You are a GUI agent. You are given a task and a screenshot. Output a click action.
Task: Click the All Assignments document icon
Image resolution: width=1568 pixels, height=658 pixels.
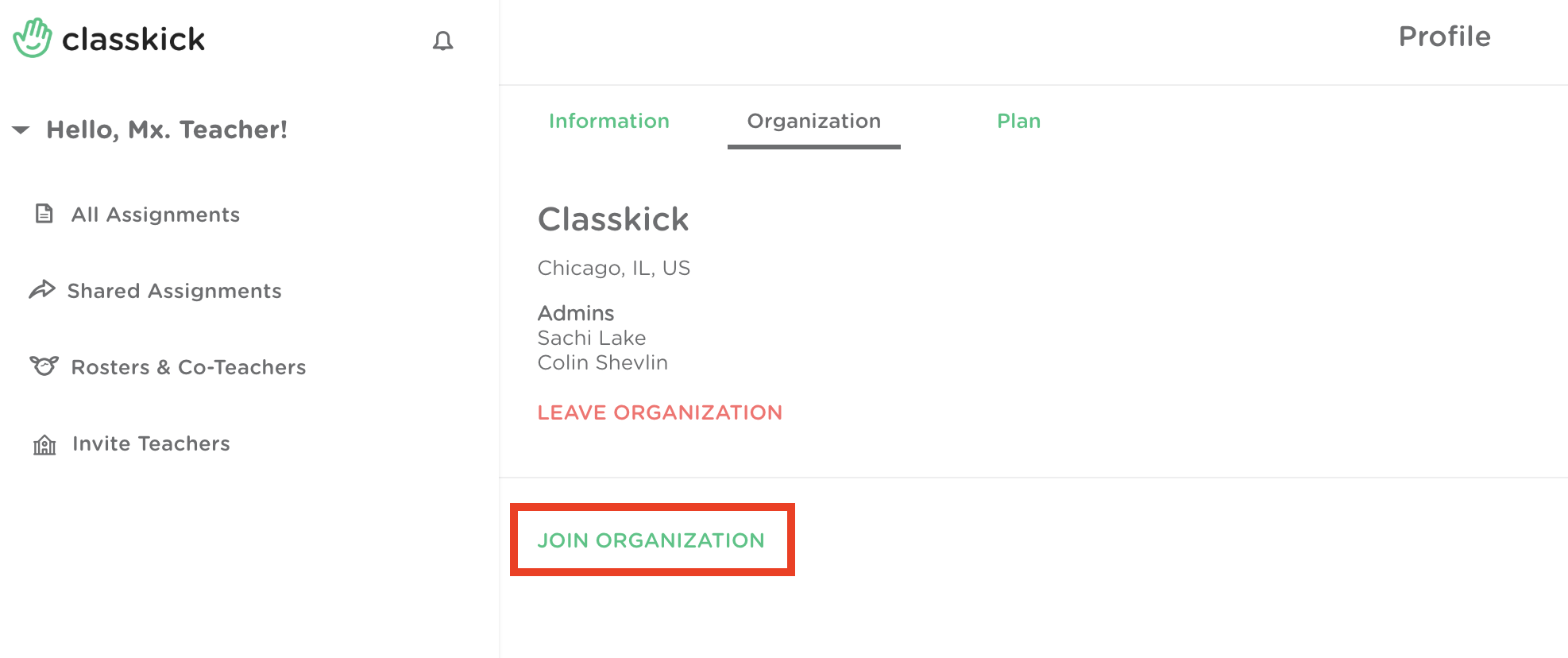coord(44,214)
